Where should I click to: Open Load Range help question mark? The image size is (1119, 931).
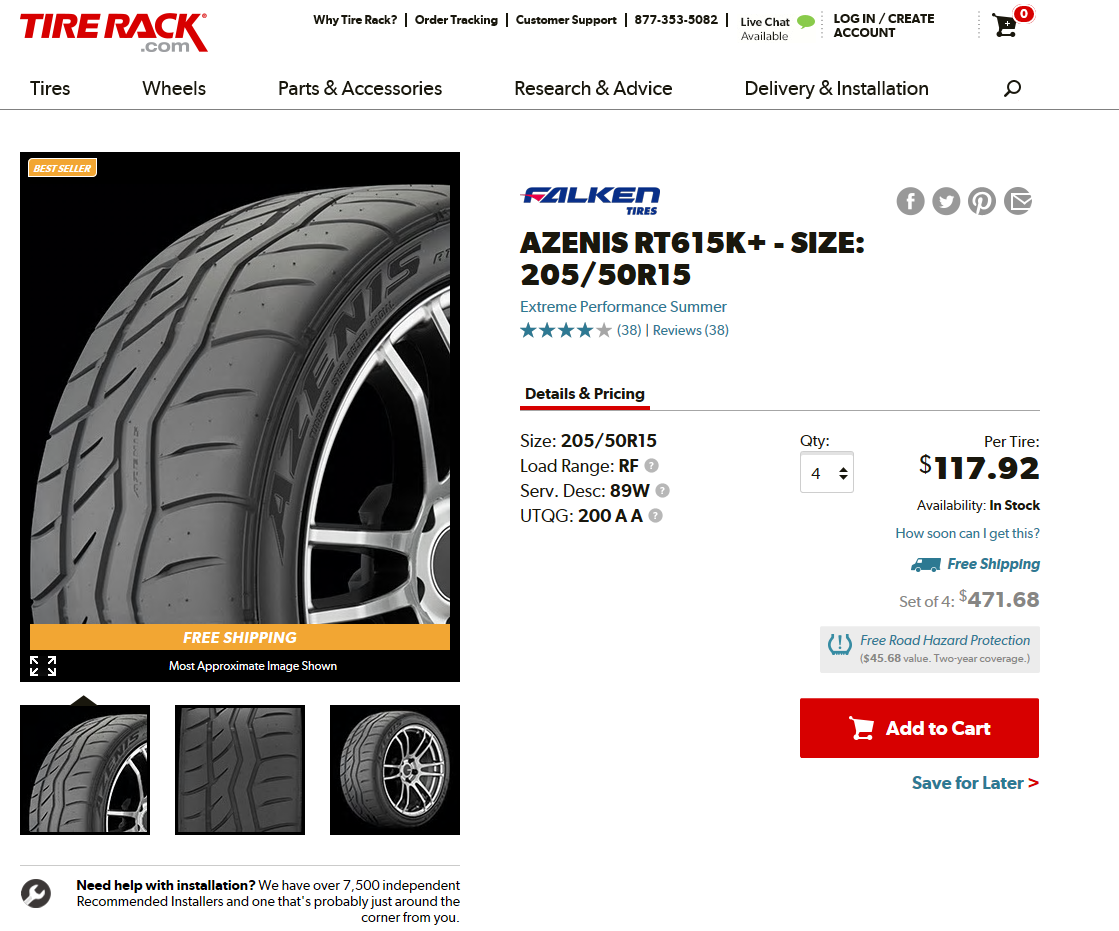click(x=651, y=466)
